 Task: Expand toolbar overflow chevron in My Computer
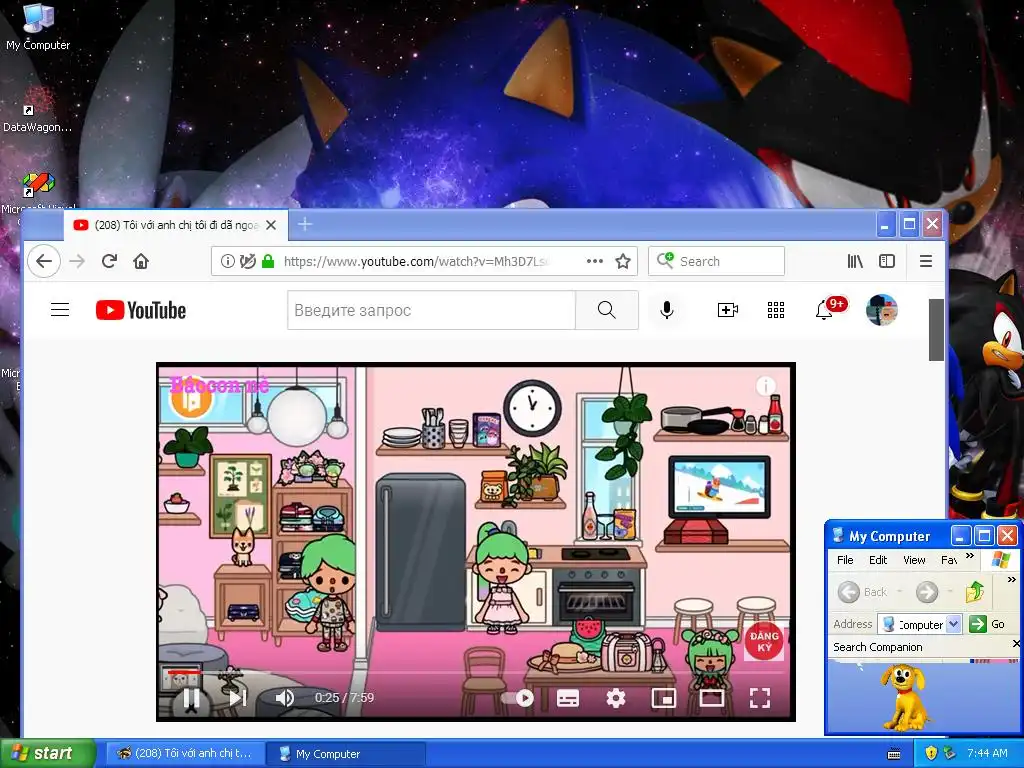[x=1012, y=580]
